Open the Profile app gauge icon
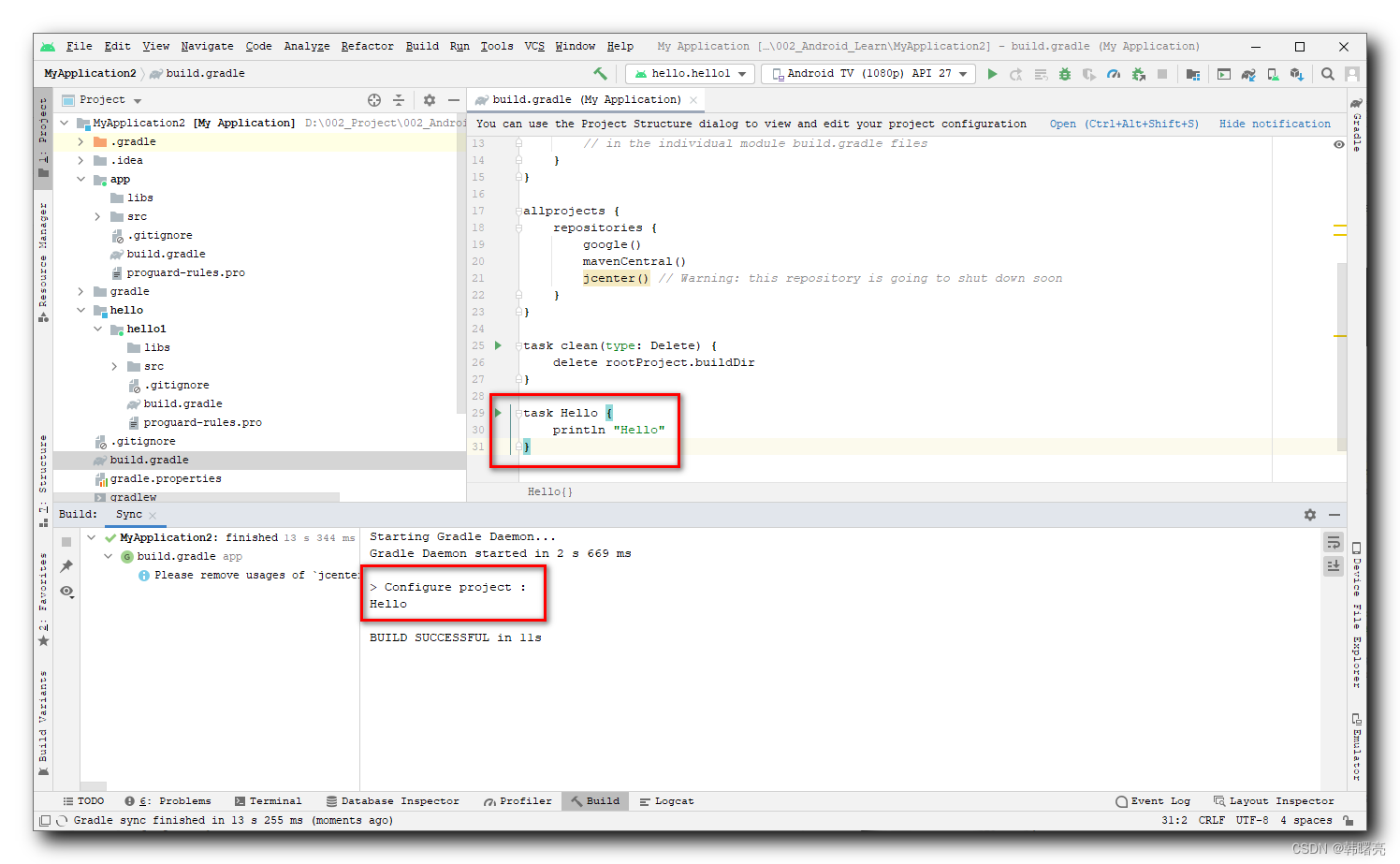 [1114, 74]
